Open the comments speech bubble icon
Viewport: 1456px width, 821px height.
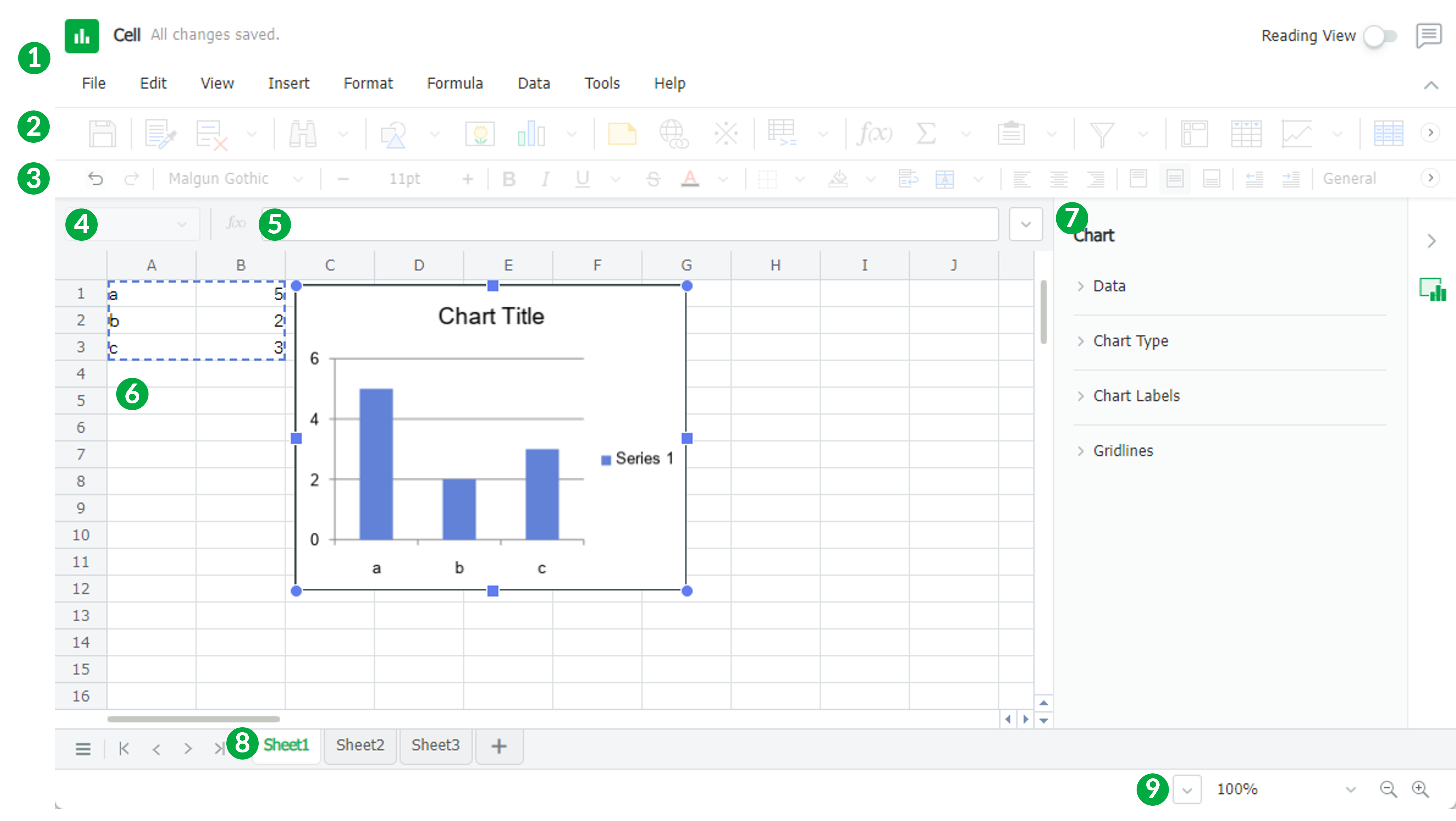coord(1428,36)
